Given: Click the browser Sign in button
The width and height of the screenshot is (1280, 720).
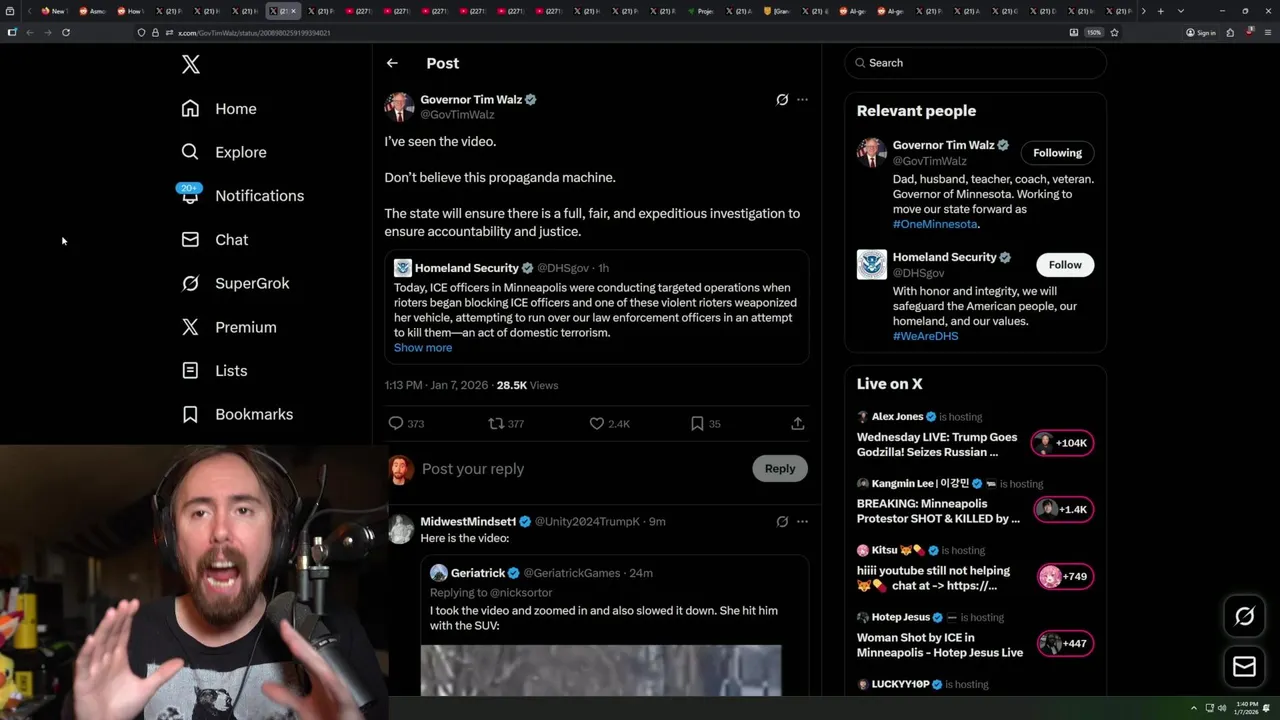Looking at the screenshot, I should pos(1201,32).
